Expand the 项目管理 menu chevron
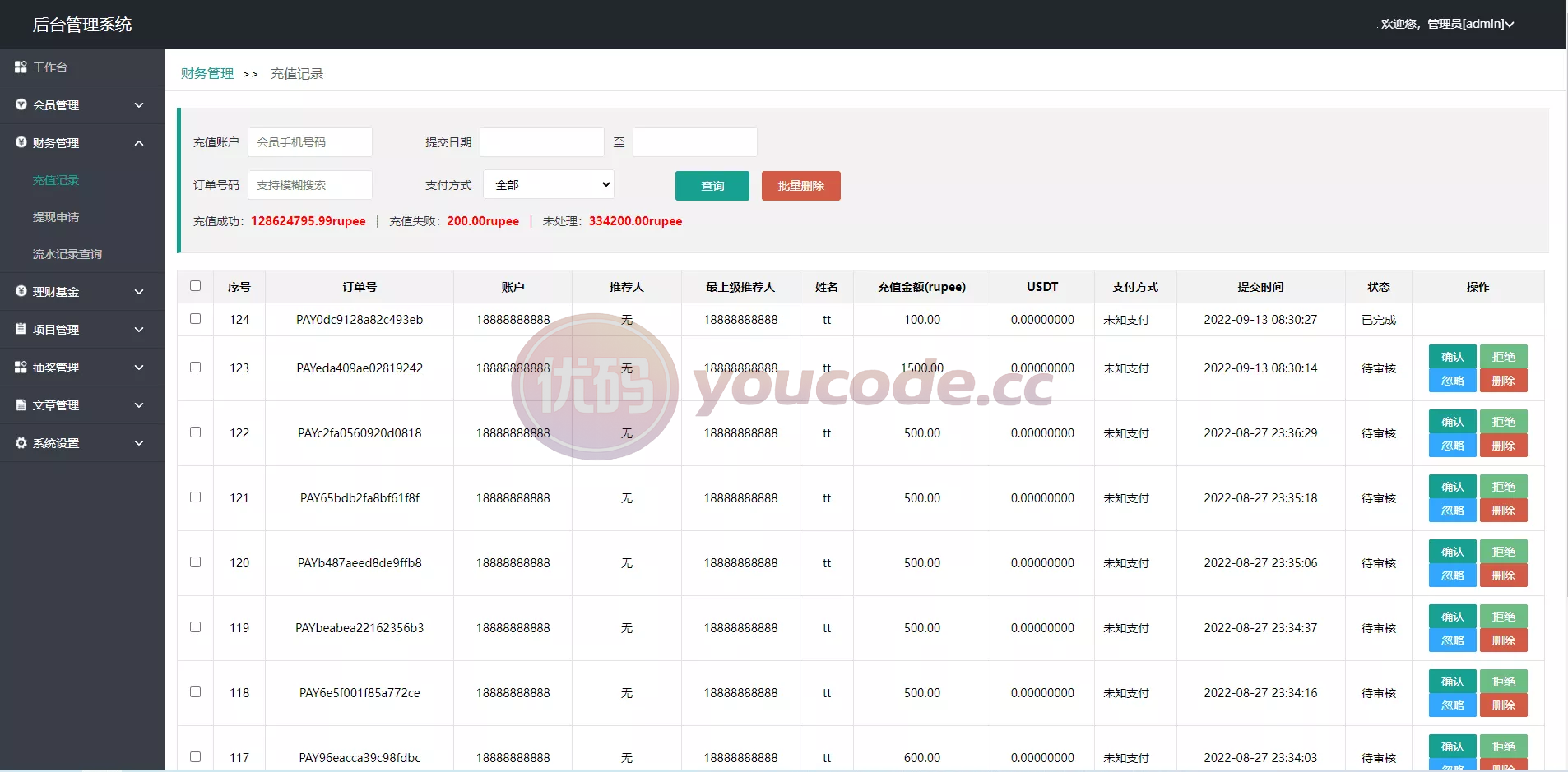Image resolution: width=1568 pixels, height=772 pixels. click(x=139, y=330)
